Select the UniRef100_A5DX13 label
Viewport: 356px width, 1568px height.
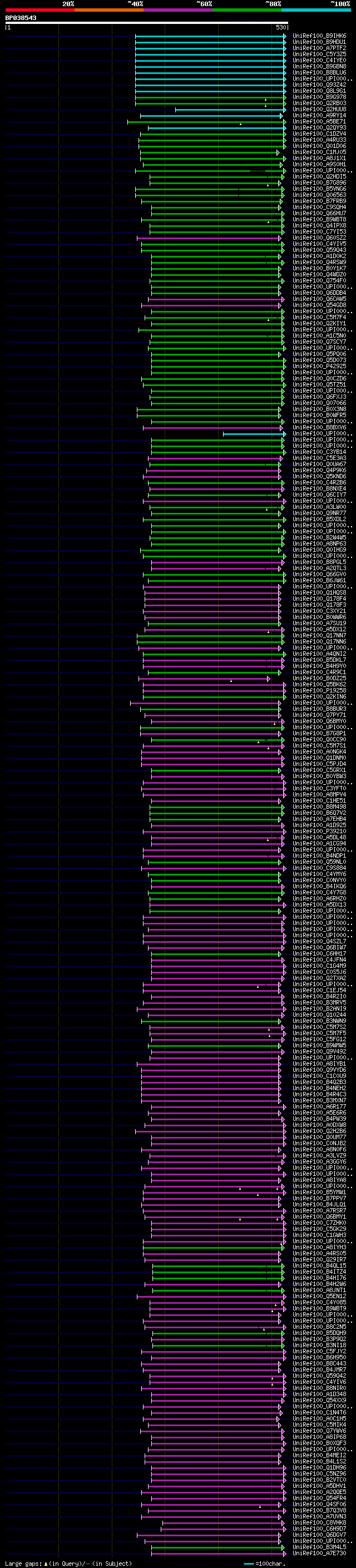click(319, 904)
